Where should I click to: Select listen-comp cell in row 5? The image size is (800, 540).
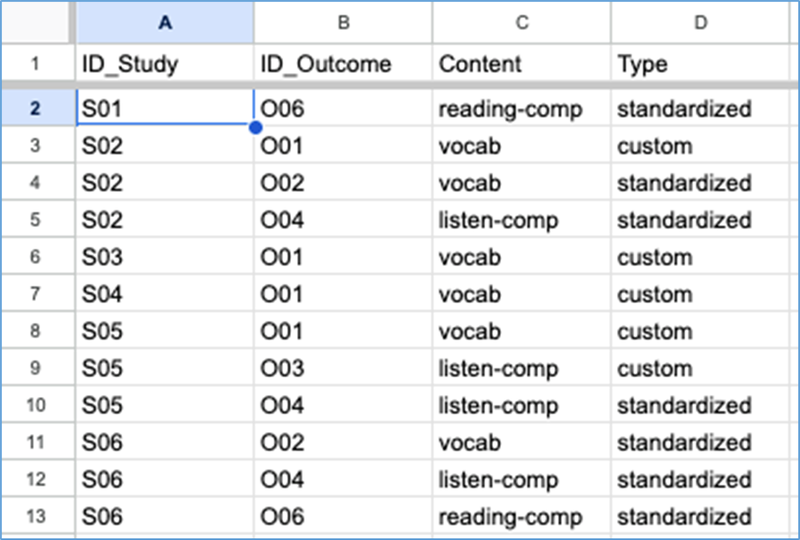[521, 220]
